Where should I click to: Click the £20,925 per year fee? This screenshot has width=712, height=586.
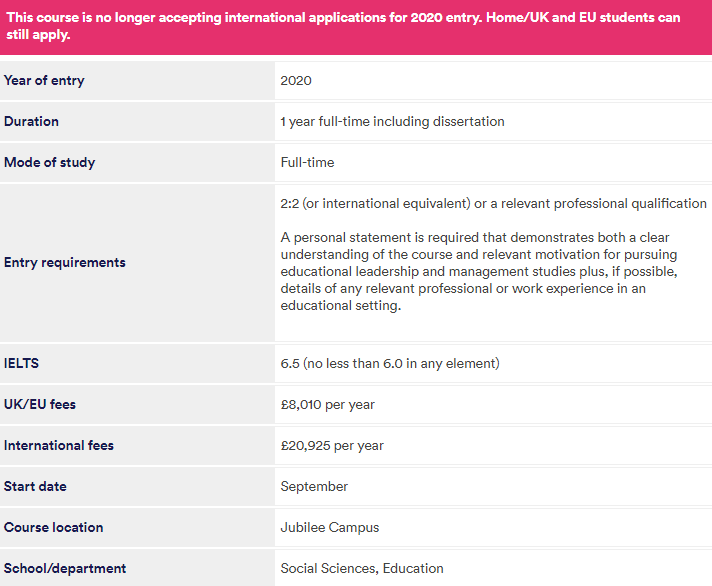click(332, 446)
